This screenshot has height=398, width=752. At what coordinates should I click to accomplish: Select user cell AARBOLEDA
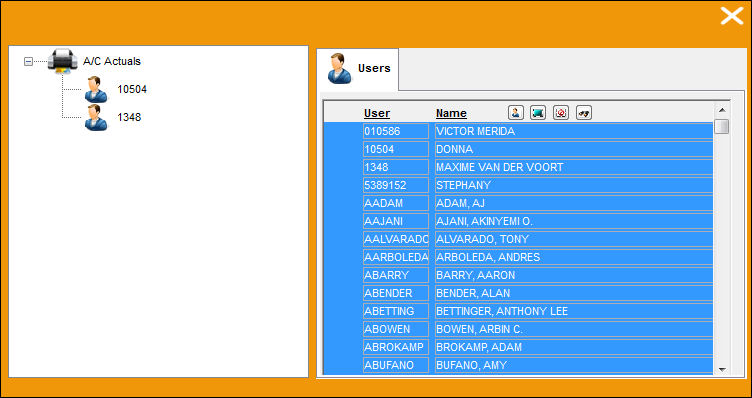[x=396, y=257]
